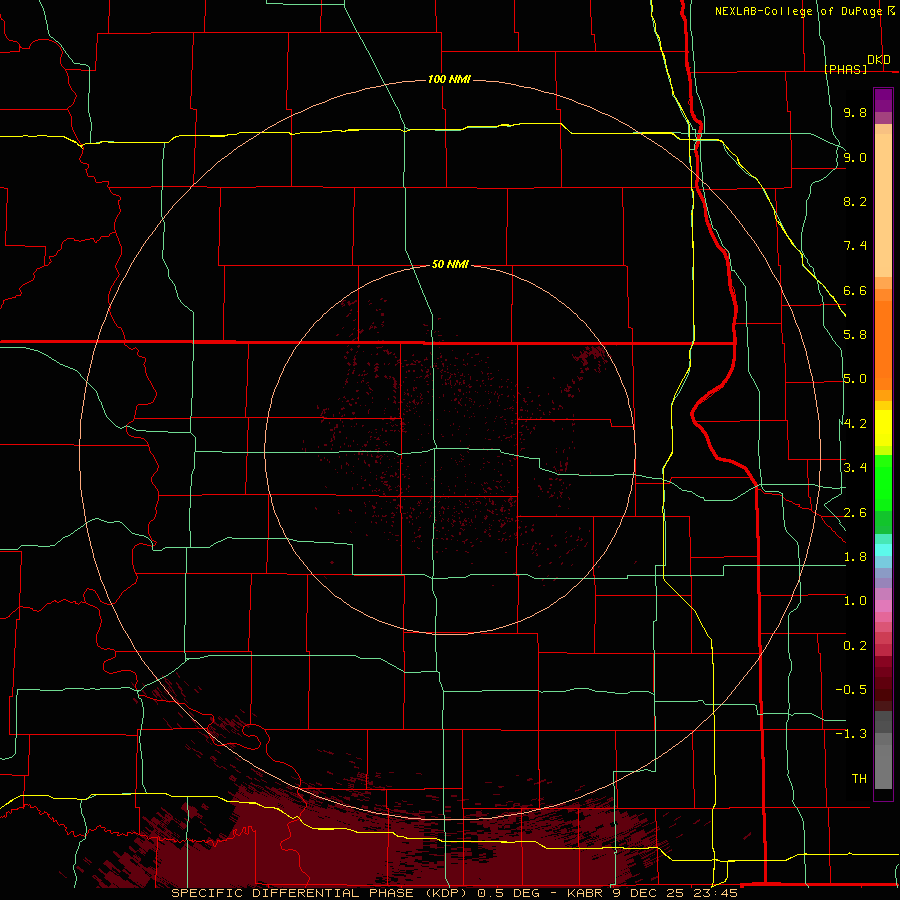Click the 5.8 scale value
Screen dimensions: 900x900
(x=855, y=335)
